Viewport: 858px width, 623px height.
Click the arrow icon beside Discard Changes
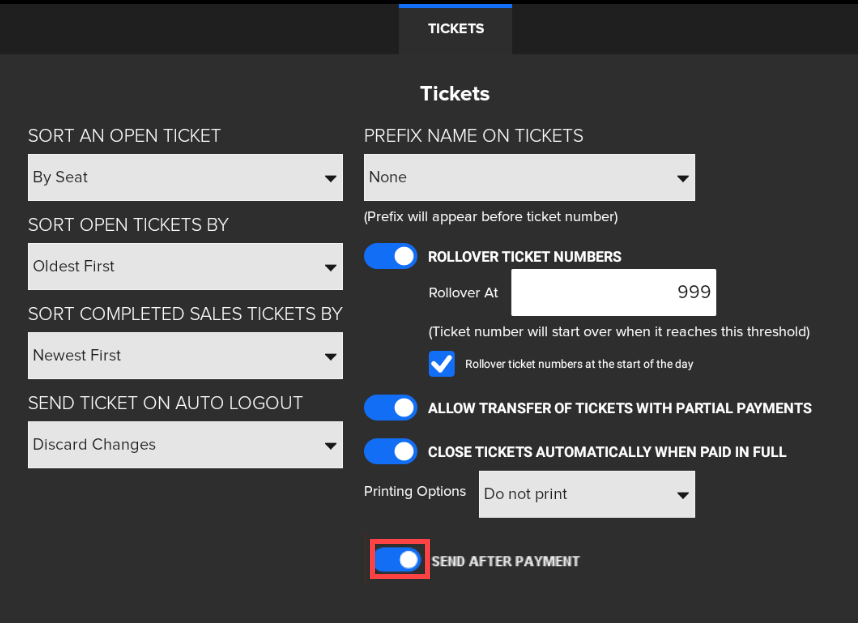click(330, 446)
